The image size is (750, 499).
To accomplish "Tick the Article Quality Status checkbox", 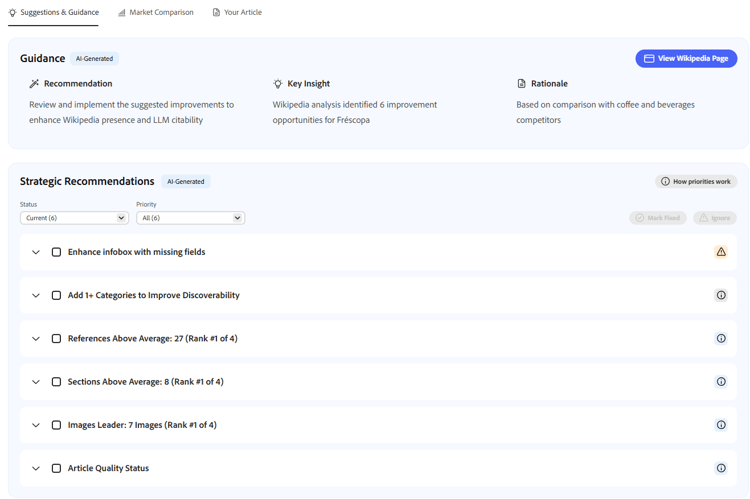I will point(56,468).
